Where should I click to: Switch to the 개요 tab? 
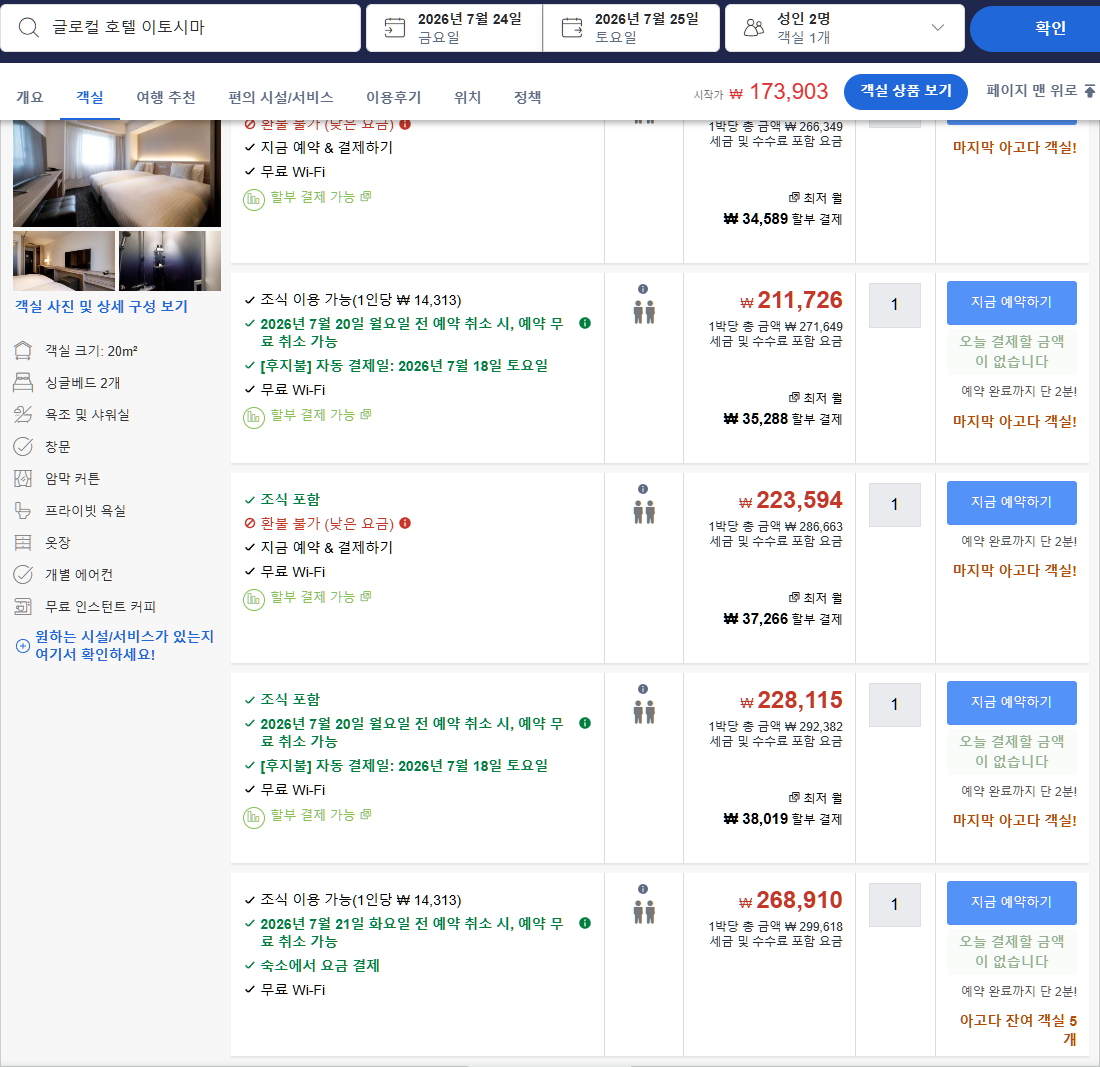pos(29,97)
